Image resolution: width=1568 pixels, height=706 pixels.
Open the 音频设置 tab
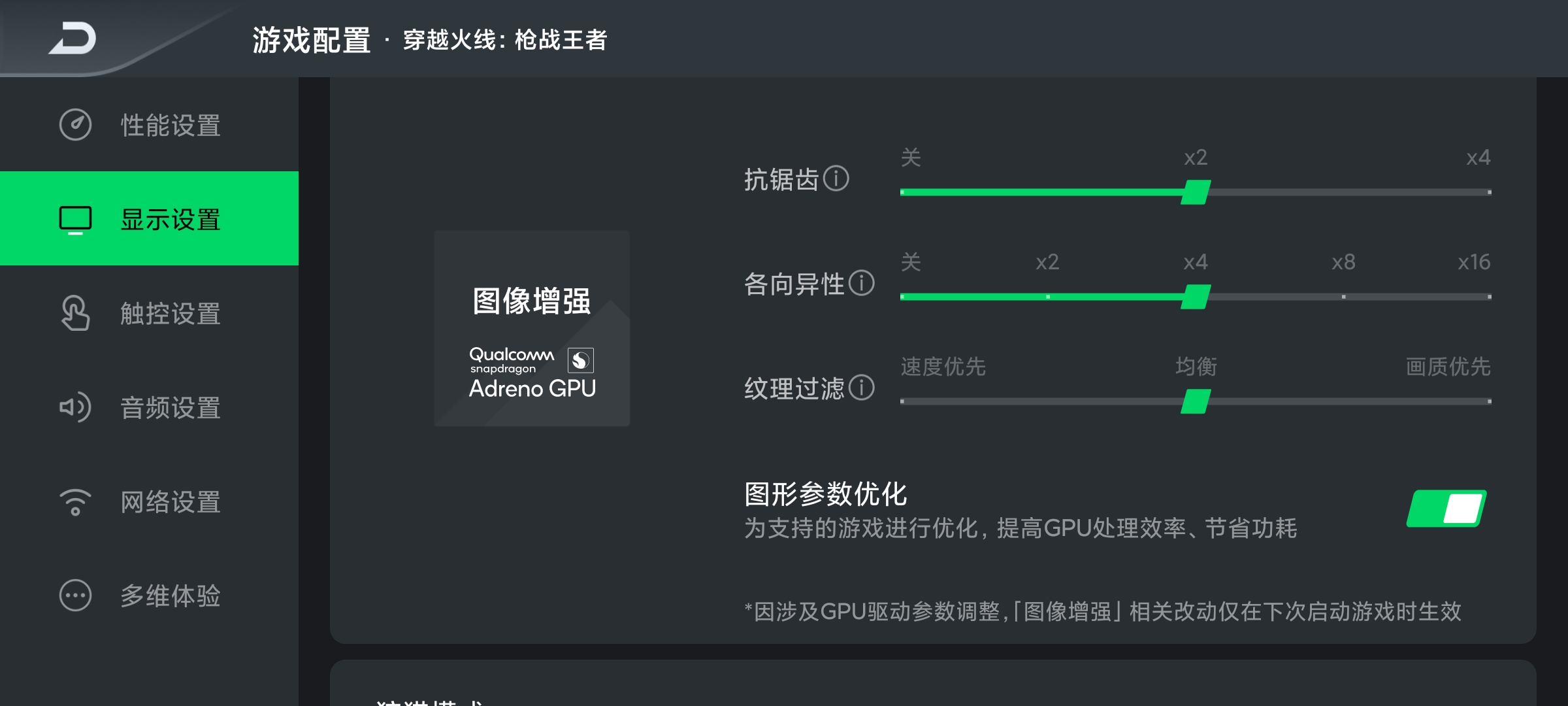click(149, 407)
